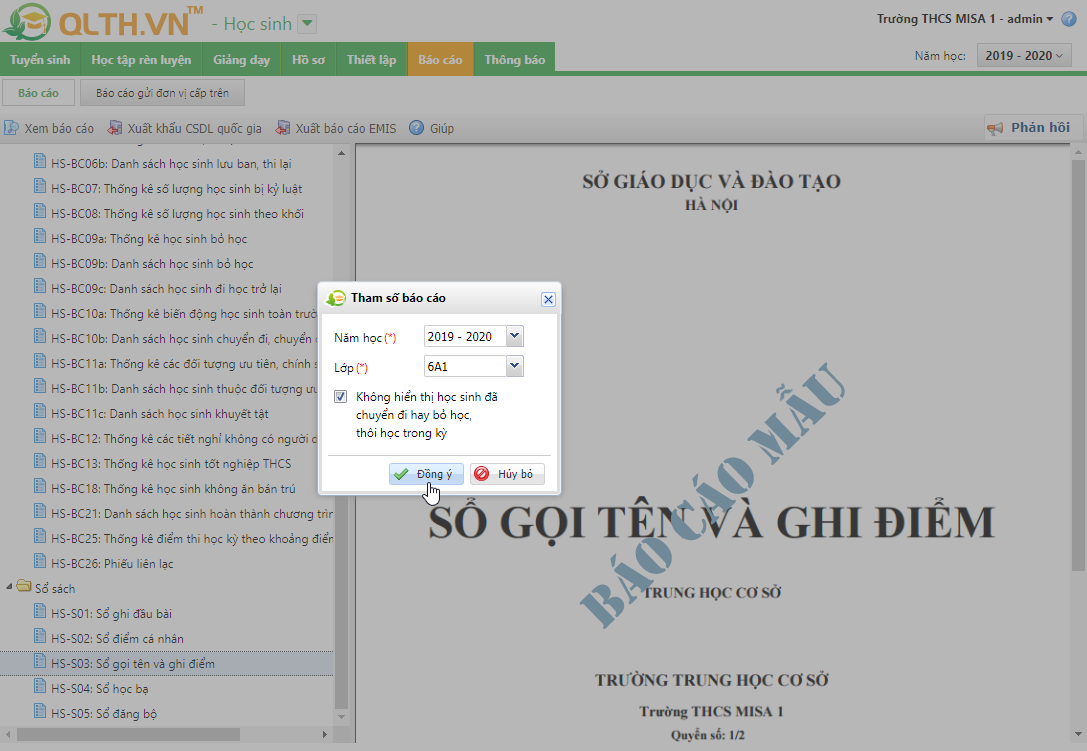Open the Lớp dropdown arrow
This screenshot has width=1087, height=751.
click(x=514, y=366)
